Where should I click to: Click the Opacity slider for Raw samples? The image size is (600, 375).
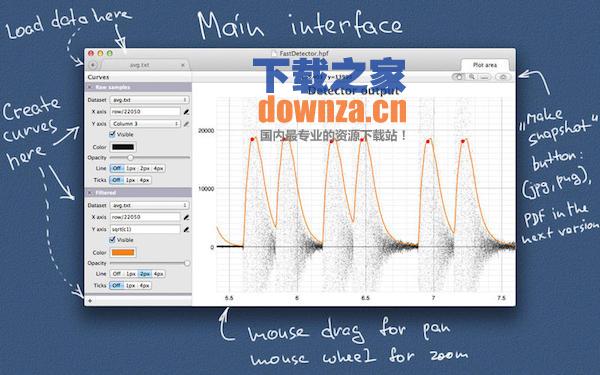(150, 158)
